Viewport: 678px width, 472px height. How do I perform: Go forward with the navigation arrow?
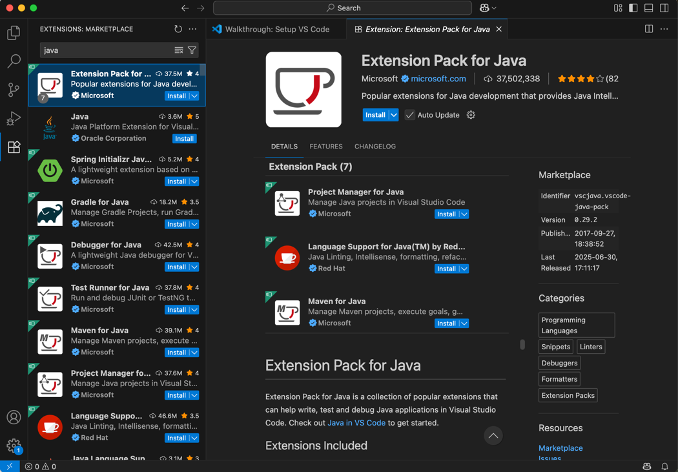pos(201,8)
